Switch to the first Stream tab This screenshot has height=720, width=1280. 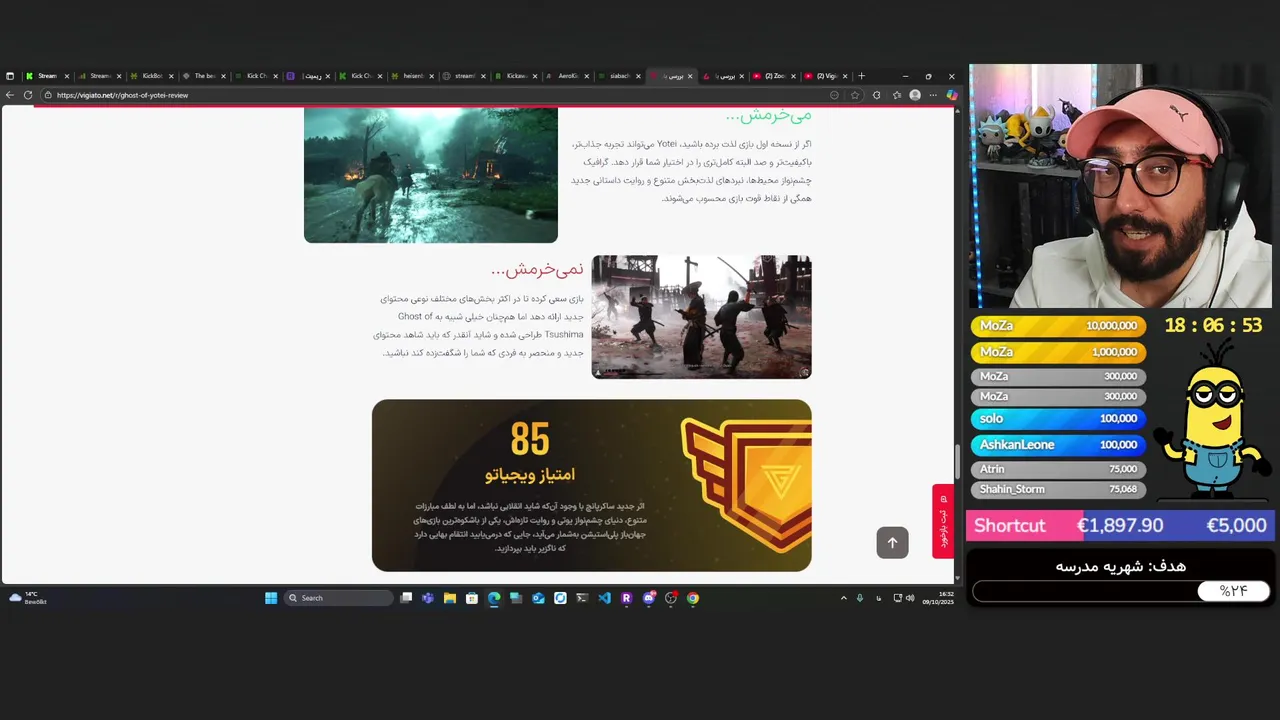(47, 76)
